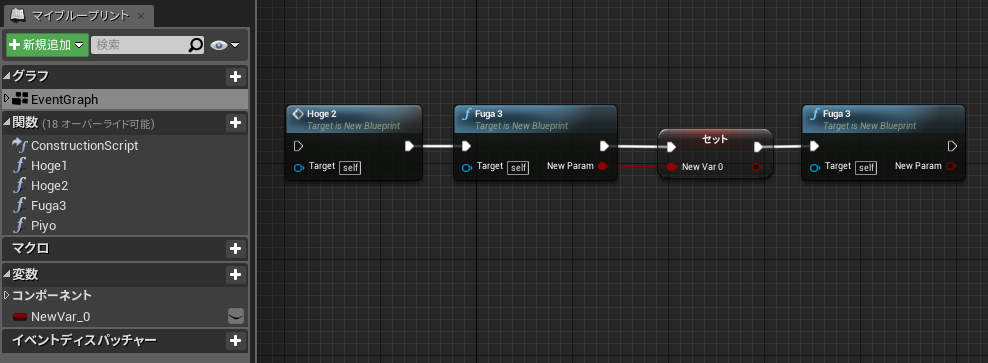
Task: Click the イベントディスパッチャー section header
Action: coord(125,341)
